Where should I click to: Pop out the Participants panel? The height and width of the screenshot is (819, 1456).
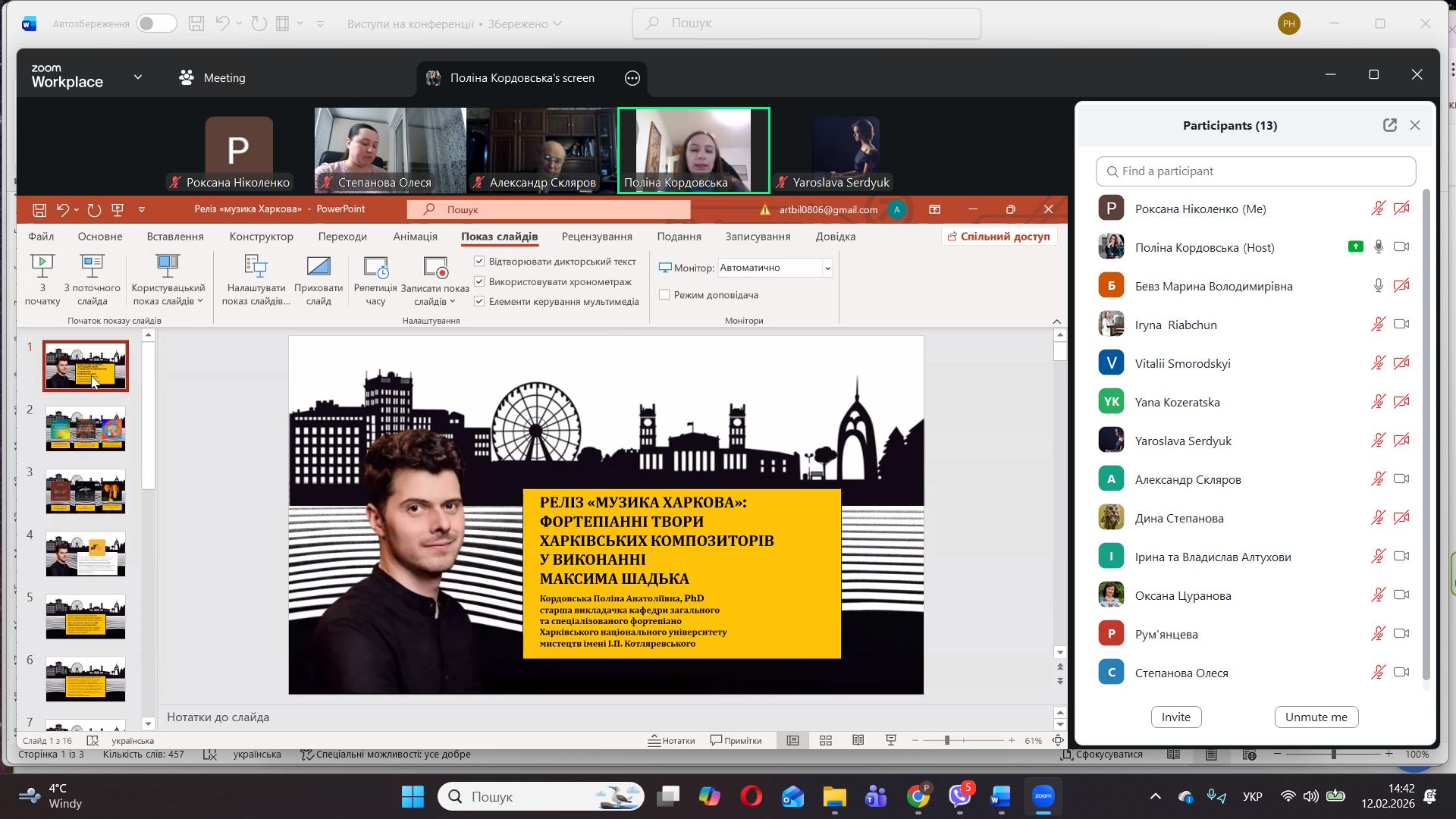(x=1389, y=125)
